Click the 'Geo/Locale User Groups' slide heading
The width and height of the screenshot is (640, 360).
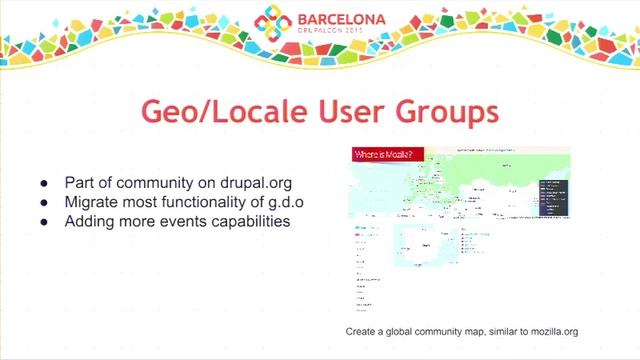tap(320, 111)
